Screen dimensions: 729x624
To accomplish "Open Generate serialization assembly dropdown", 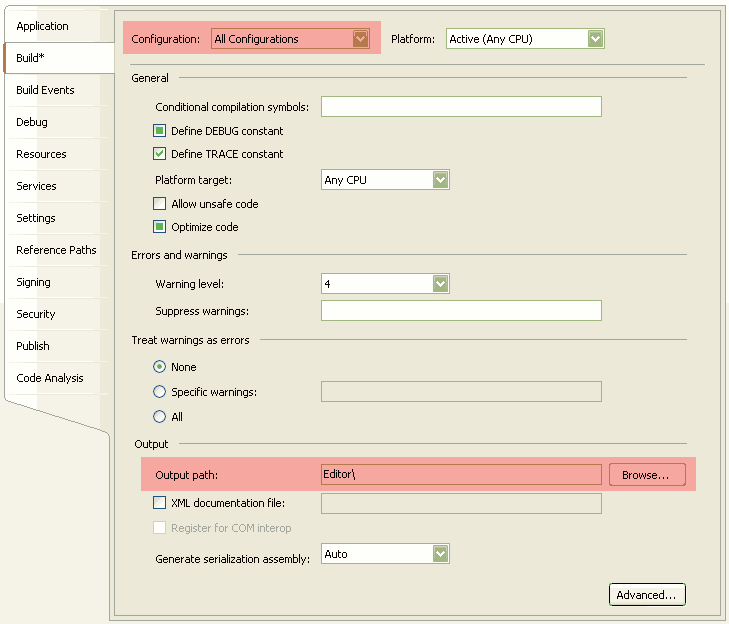I will coord(385,553).
